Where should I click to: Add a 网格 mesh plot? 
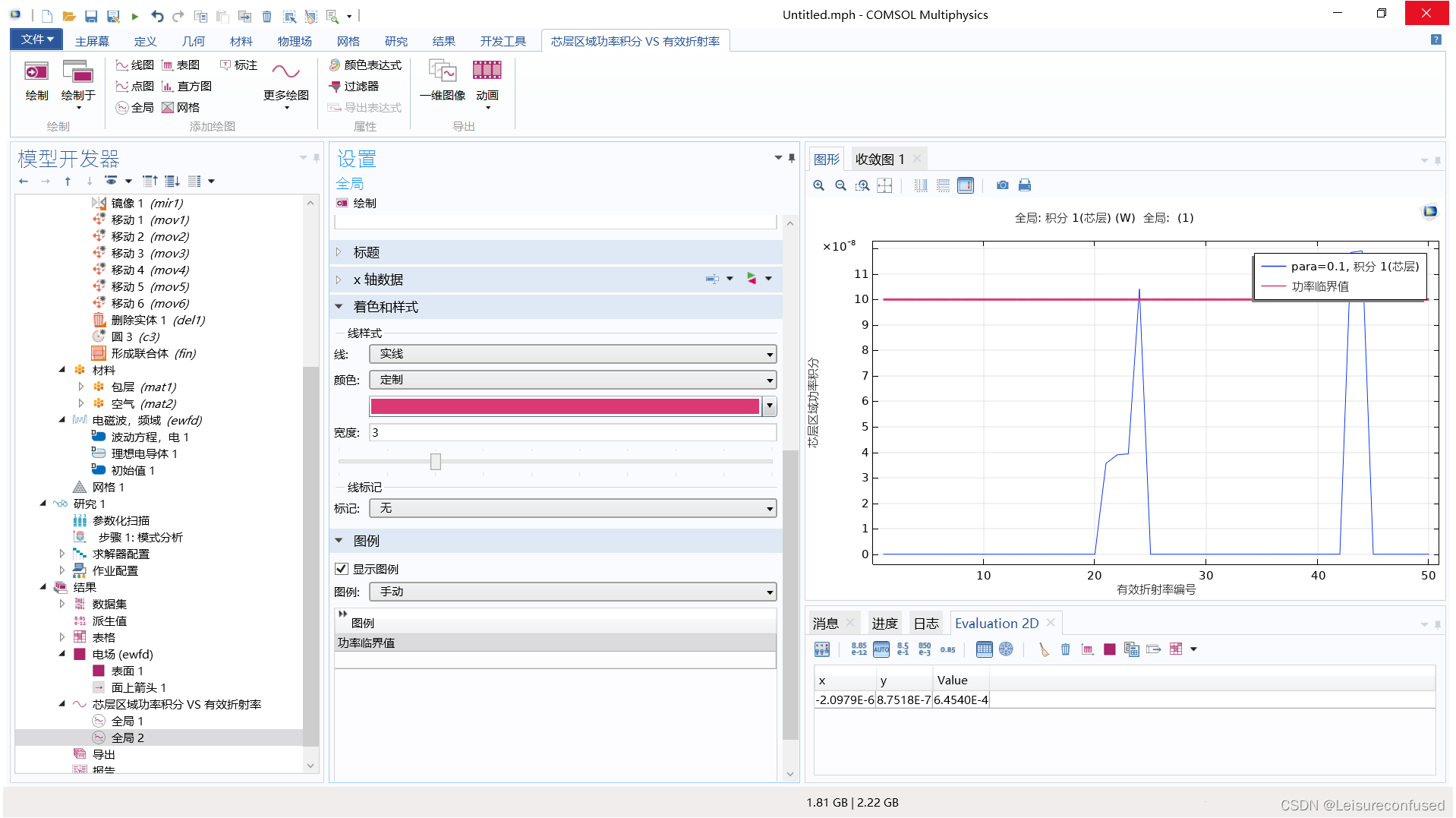(181, 108)
